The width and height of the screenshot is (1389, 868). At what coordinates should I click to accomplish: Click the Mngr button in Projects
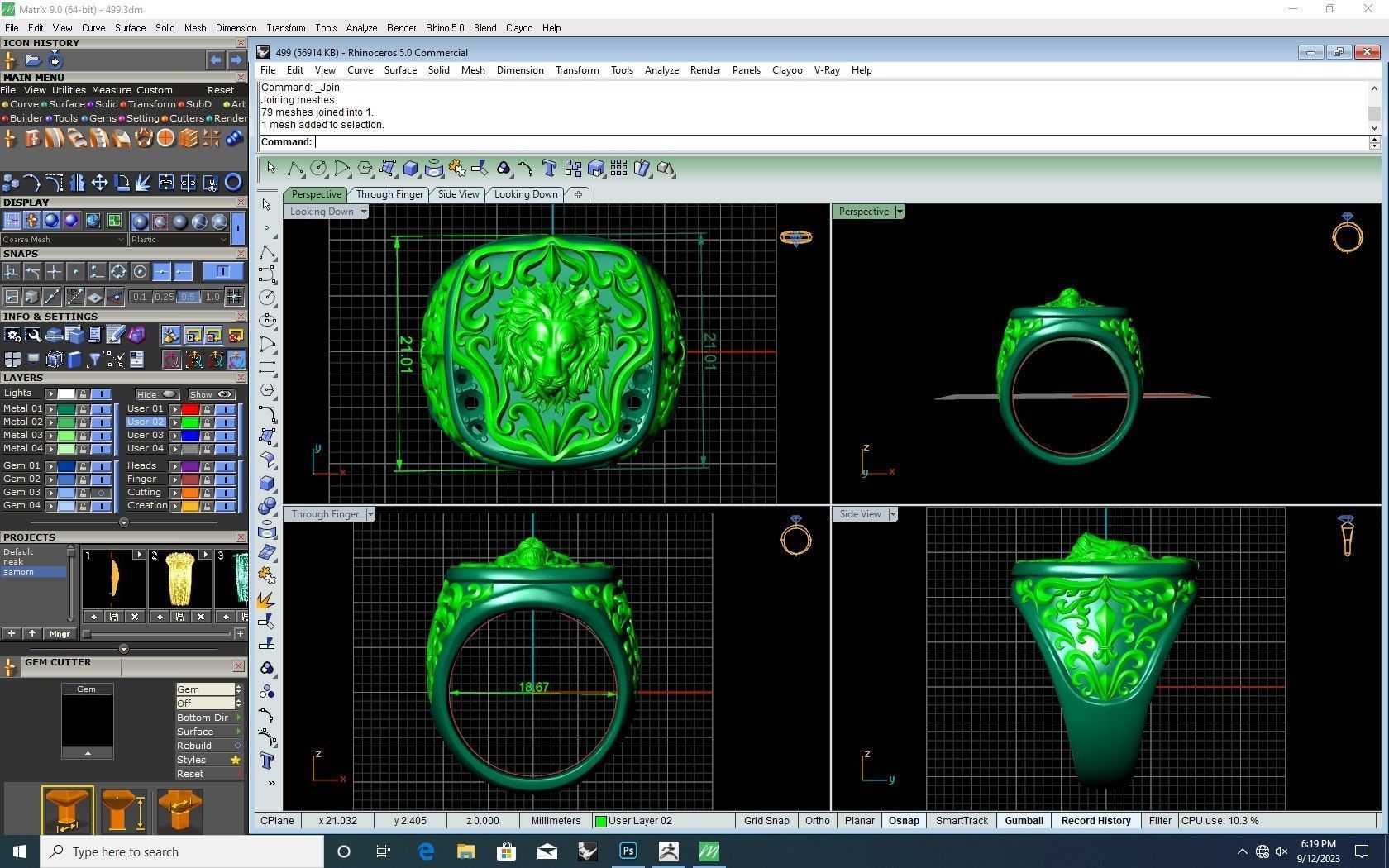point(60,634)
